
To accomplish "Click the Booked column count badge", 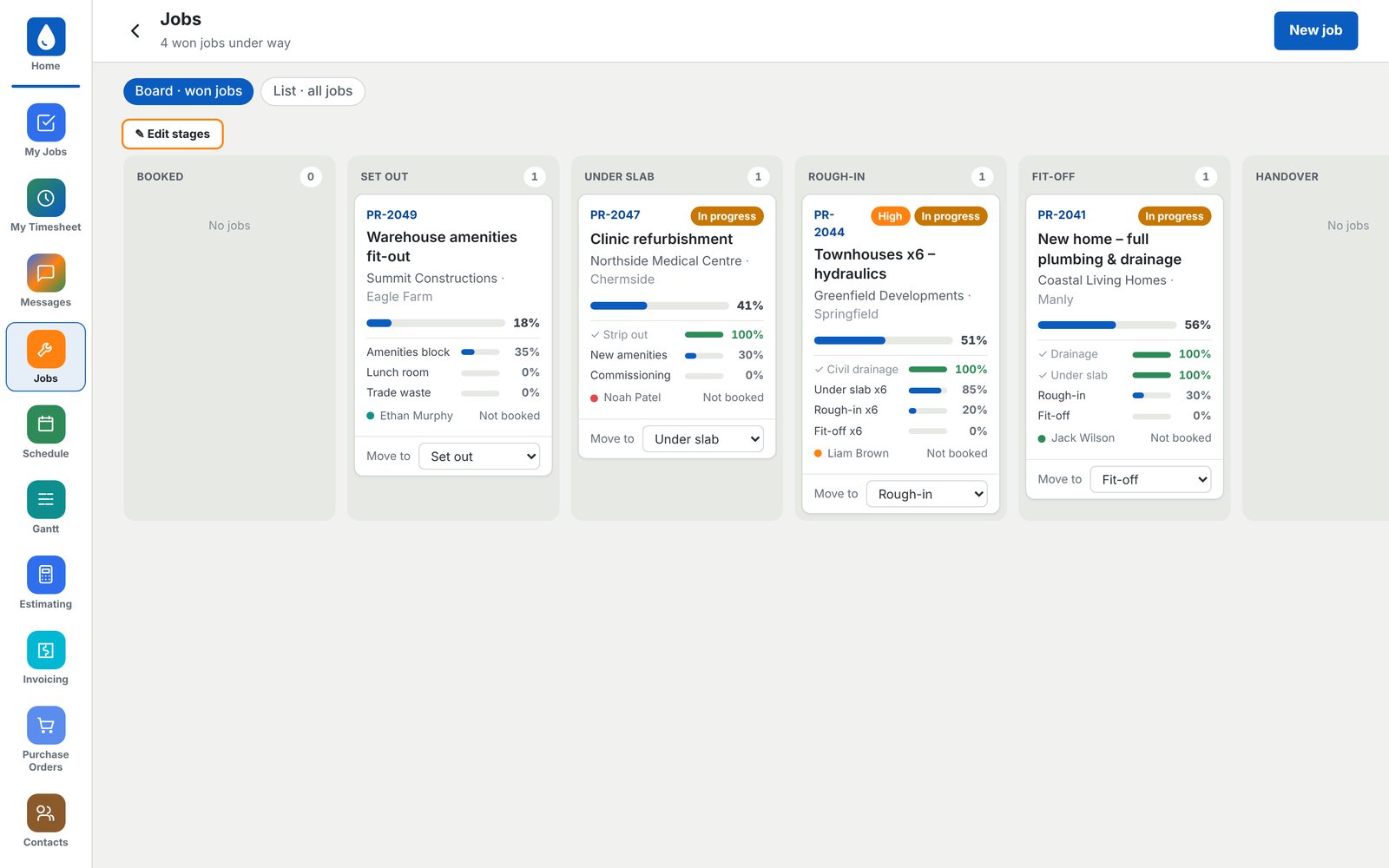I will [311, 176].
